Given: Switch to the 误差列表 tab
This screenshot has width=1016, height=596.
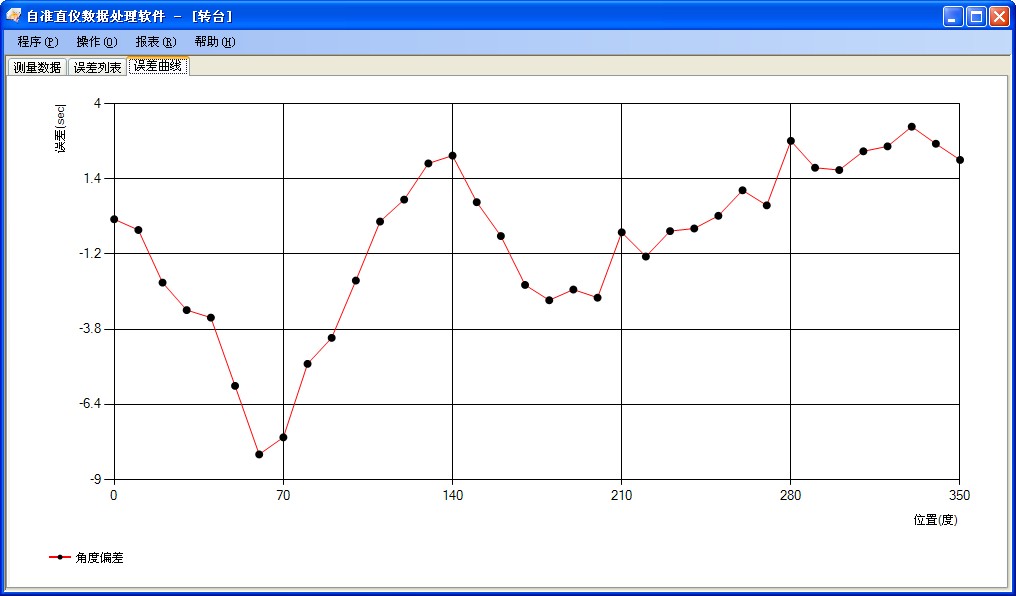Looking at the screenshot, I should (x=97, y=67).
